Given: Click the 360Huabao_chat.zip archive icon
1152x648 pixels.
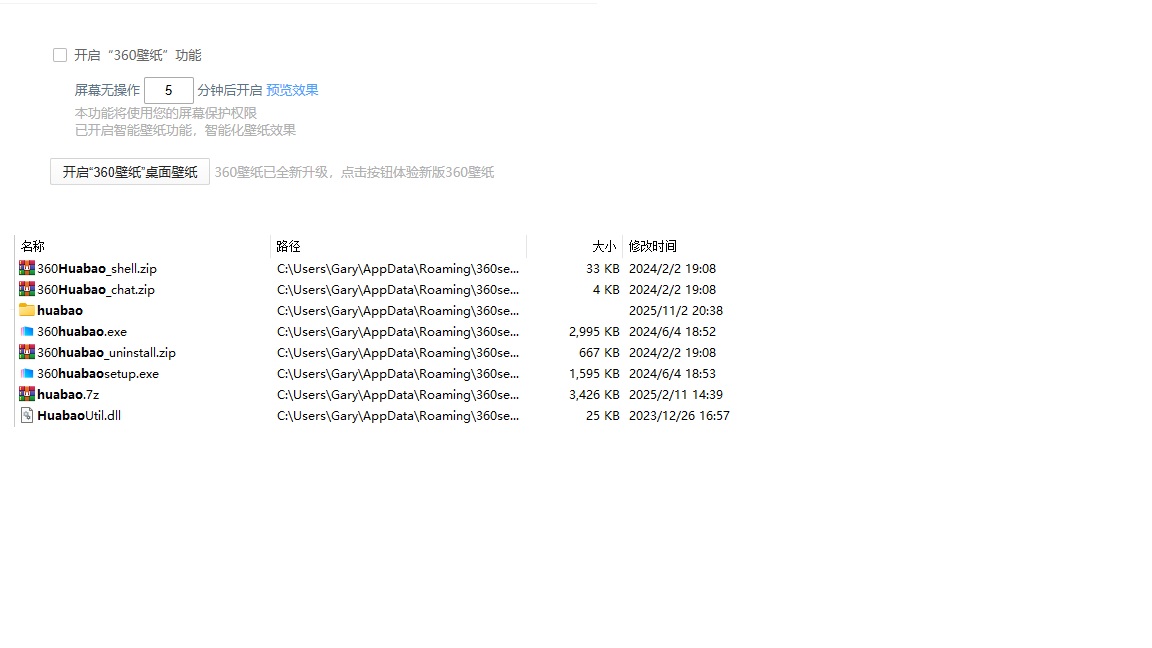Looking at the screenshot, I should pos(27,289).
